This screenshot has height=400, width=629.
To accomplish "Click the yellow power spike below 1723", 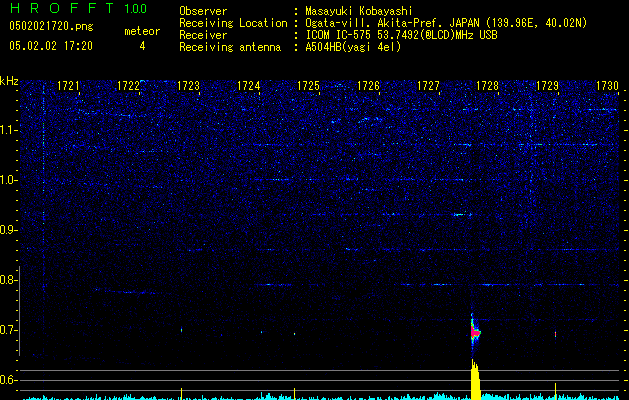I will tap(181, 394).
